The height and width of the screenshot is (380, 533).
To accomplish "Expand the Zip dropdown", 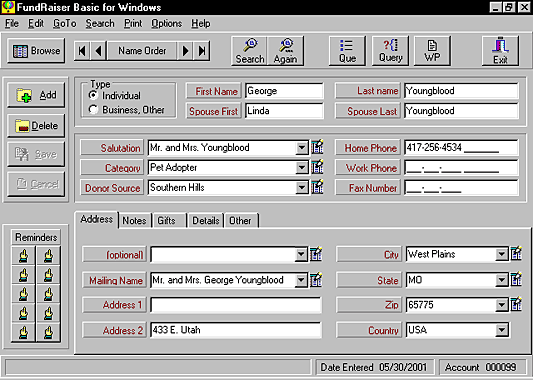I will tap(502, 305).
